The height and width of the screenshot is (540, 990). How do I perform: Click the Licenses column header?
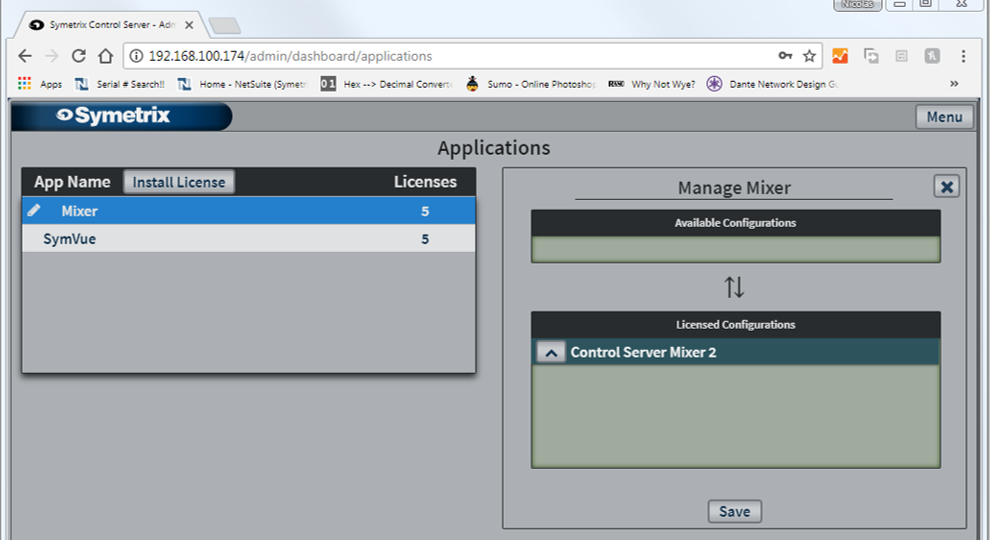click(425, 182)
